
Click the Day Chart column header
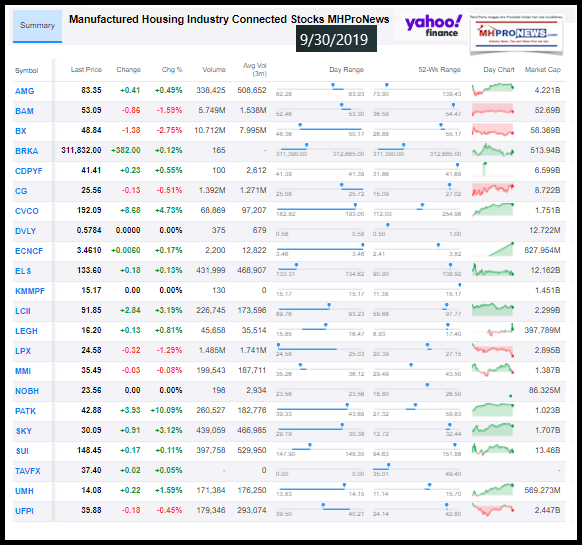tap(499, 70)
